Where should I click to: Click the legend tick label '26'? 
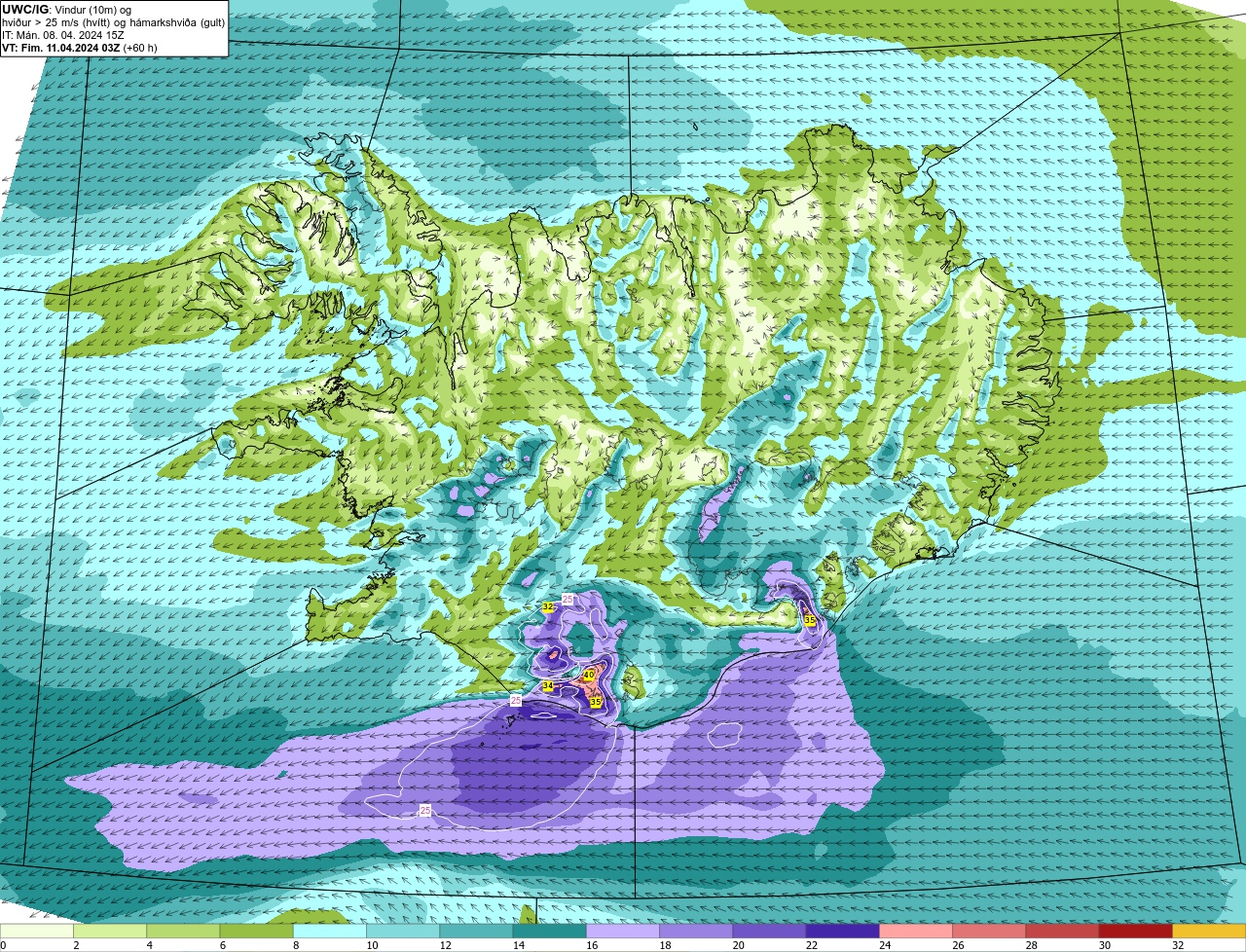[x=959, y=945]
